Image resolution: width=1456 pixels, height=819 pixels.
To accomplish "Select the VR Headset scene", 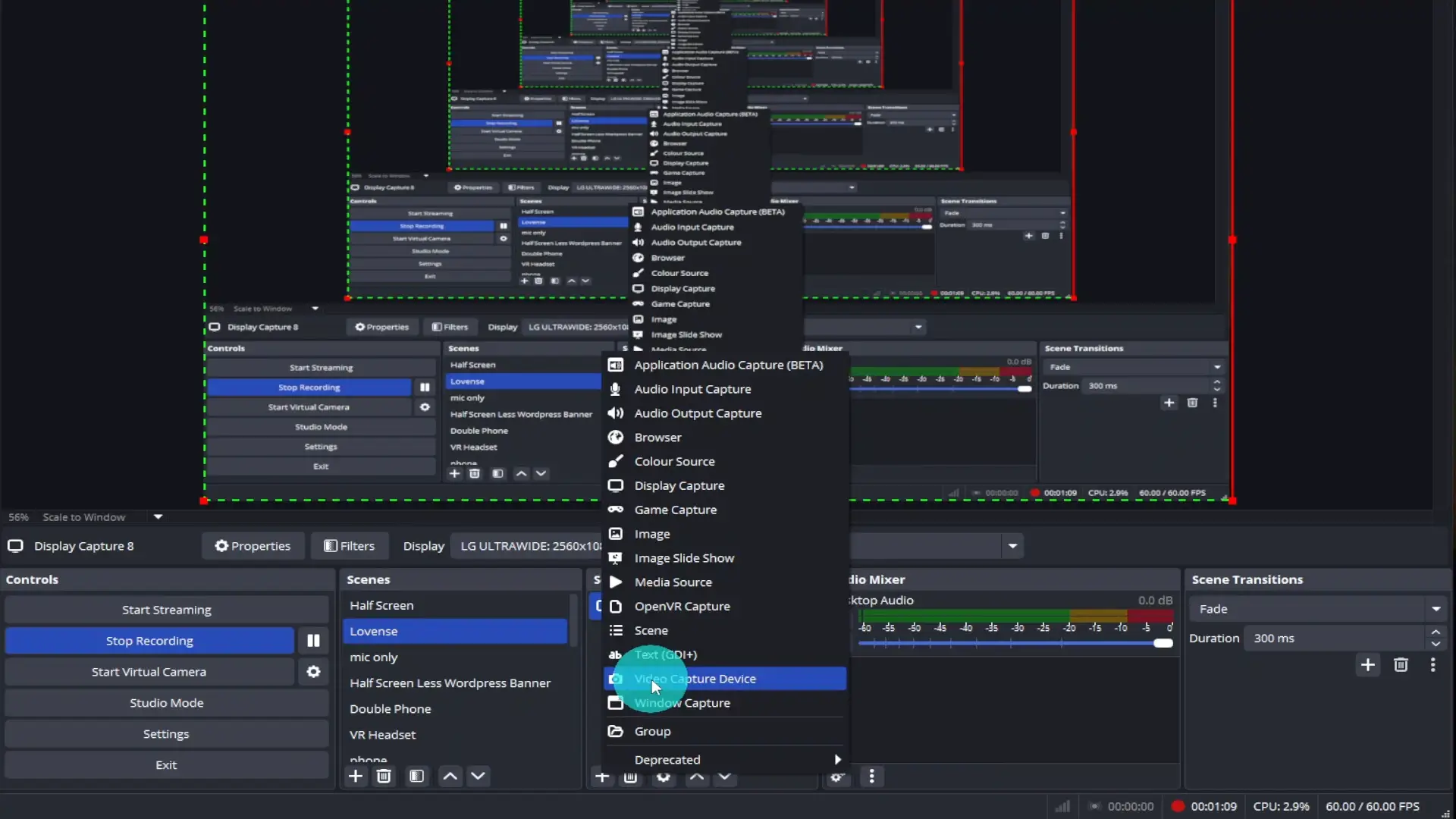I will coord(455,735).
